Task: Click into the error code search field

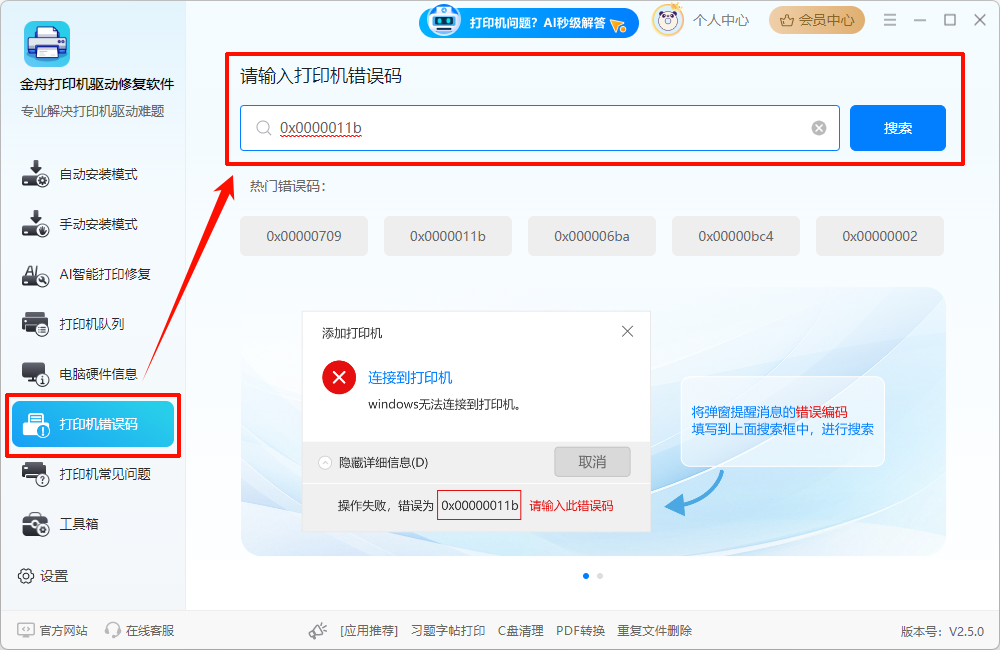Action: [540, 128]
